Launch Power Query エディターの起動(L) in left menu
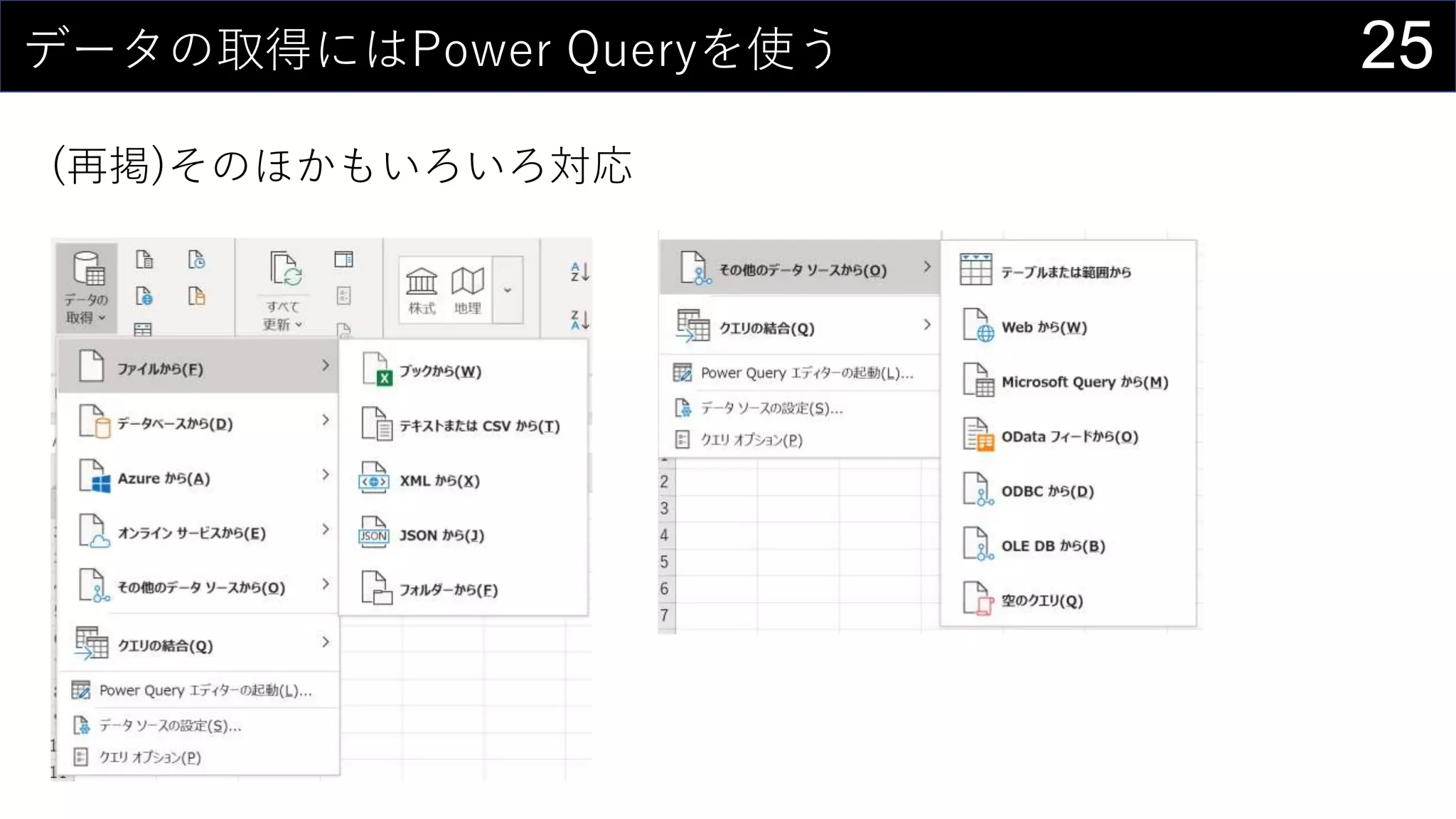Screen dimensions: 1456x819 click(198, 690)
